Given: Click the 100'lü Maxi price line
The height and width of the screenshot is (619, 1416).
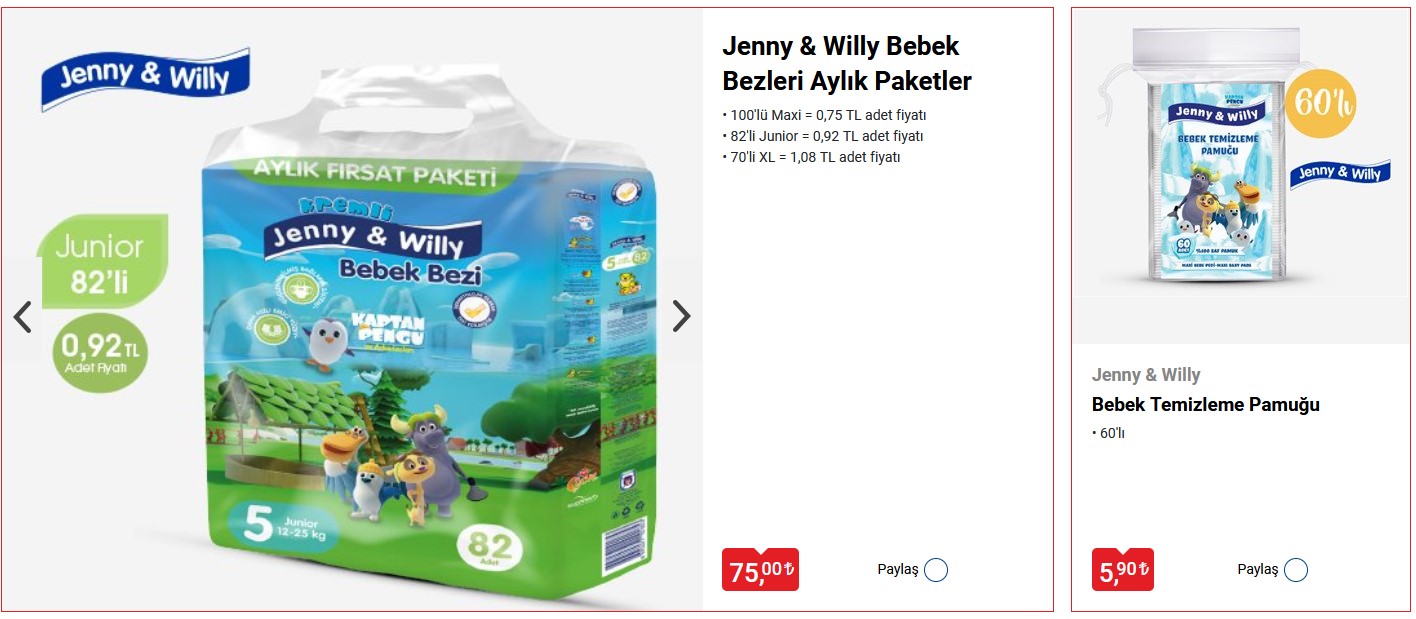Looking at the screenshot, I should (x=825, y=115).
